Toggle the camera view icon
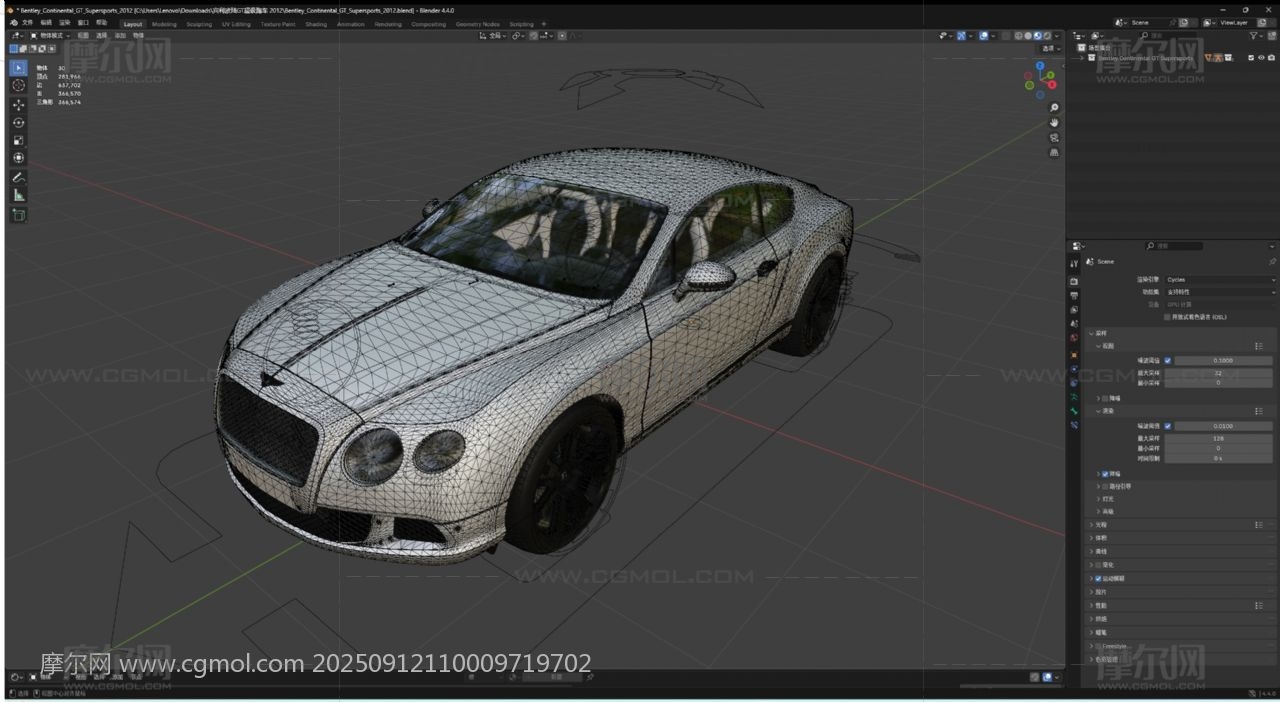This screenshot has width=1280, height=702. tap(1054, 138)
